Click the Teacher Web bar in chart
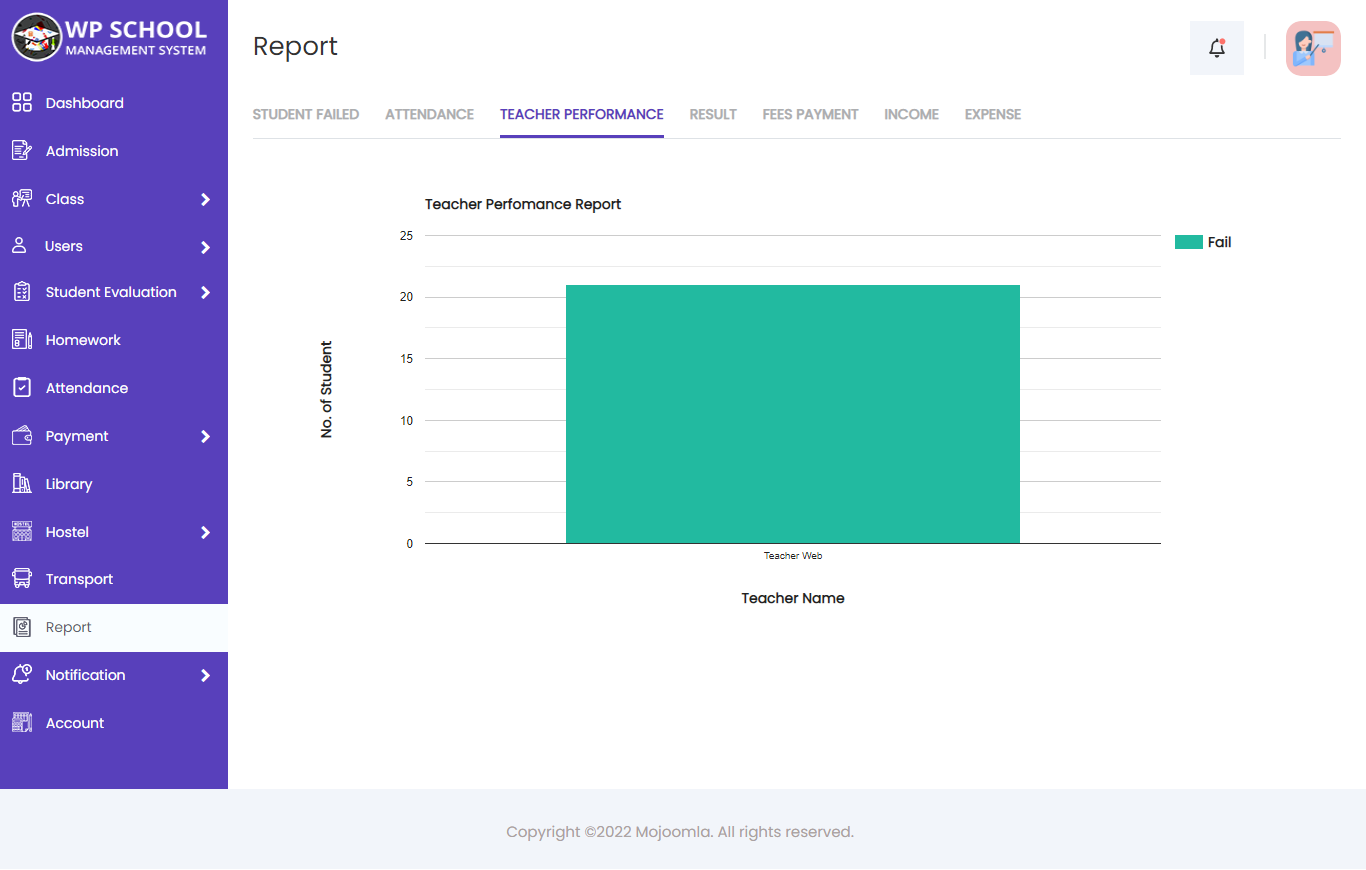Image resolution: width=1366 pixels, height=870 pixels. tap(793, 414)
